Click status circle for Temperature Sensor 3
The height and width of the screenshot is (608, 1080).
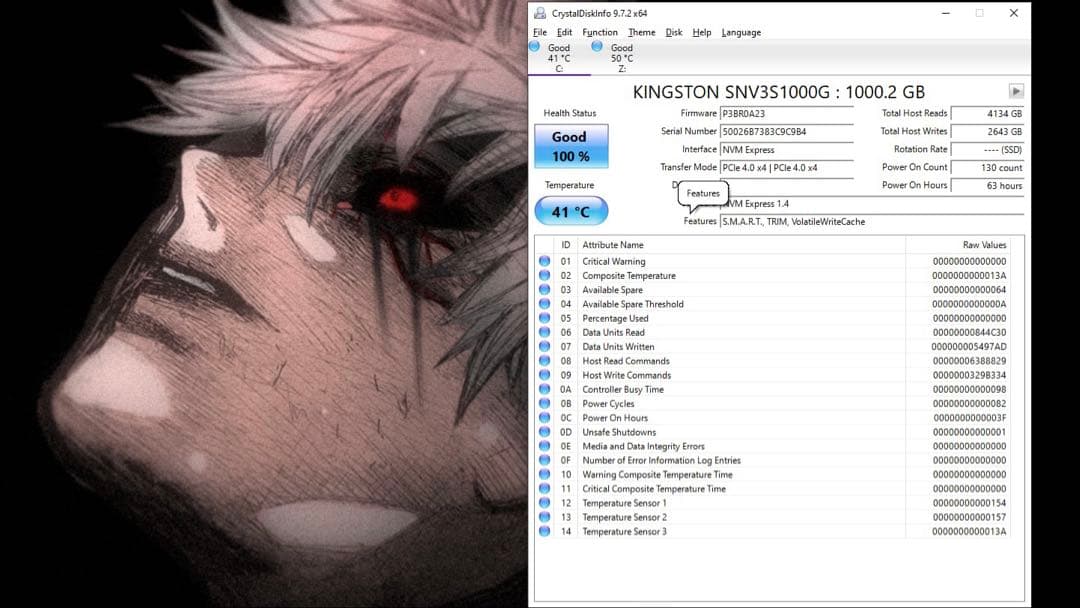544,532
